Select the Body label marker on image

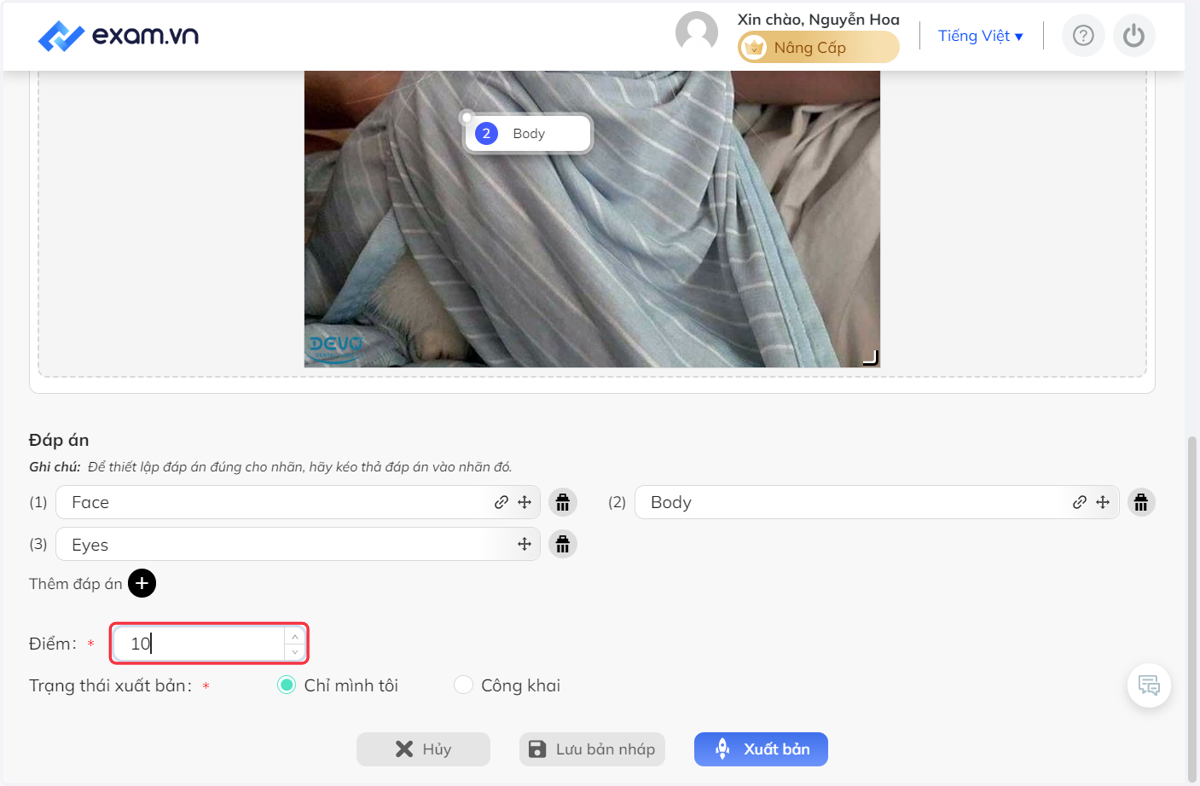point(528,133)
